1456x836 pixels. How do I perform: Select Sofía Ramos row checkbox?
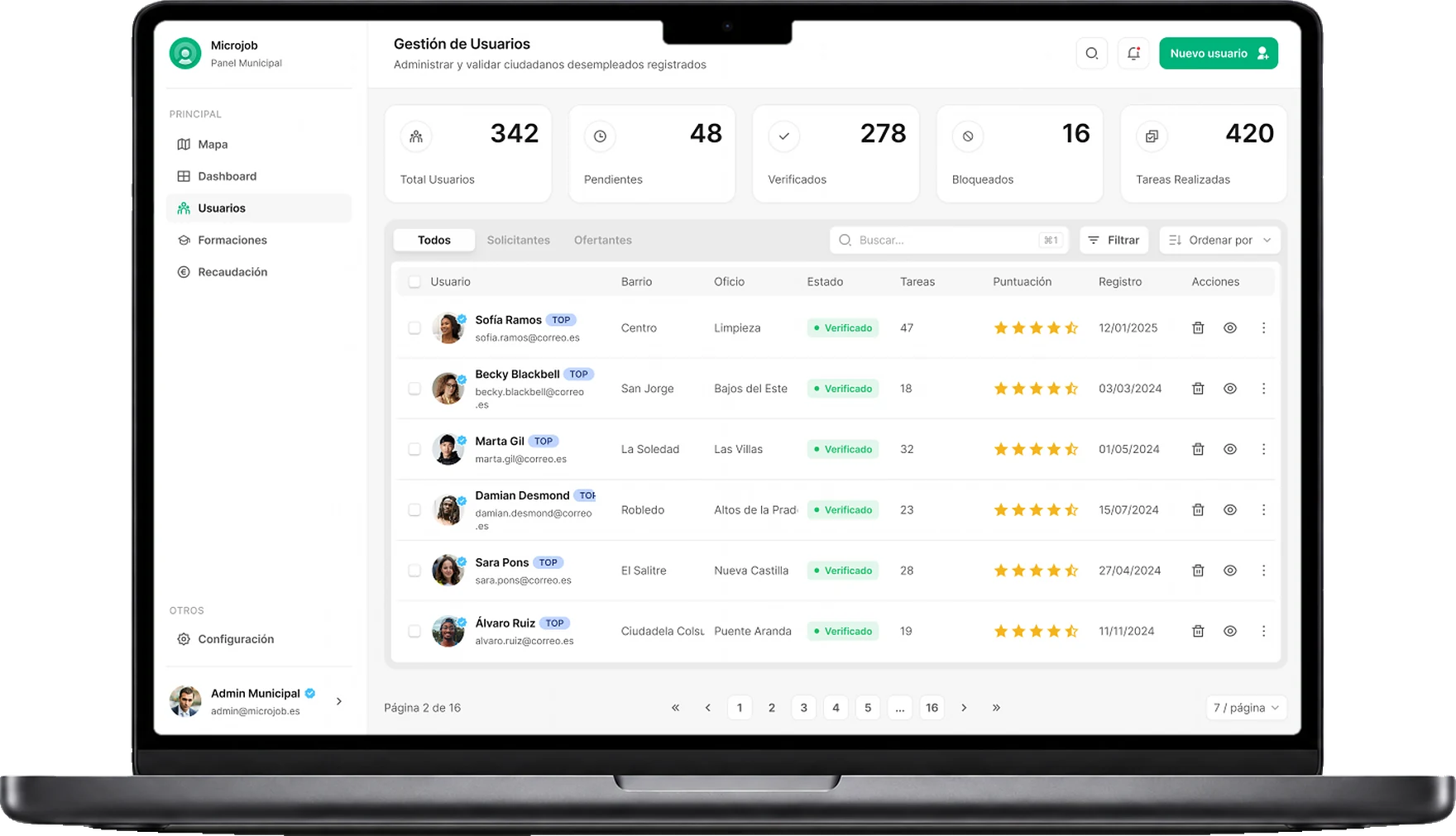tap(414, 328)
